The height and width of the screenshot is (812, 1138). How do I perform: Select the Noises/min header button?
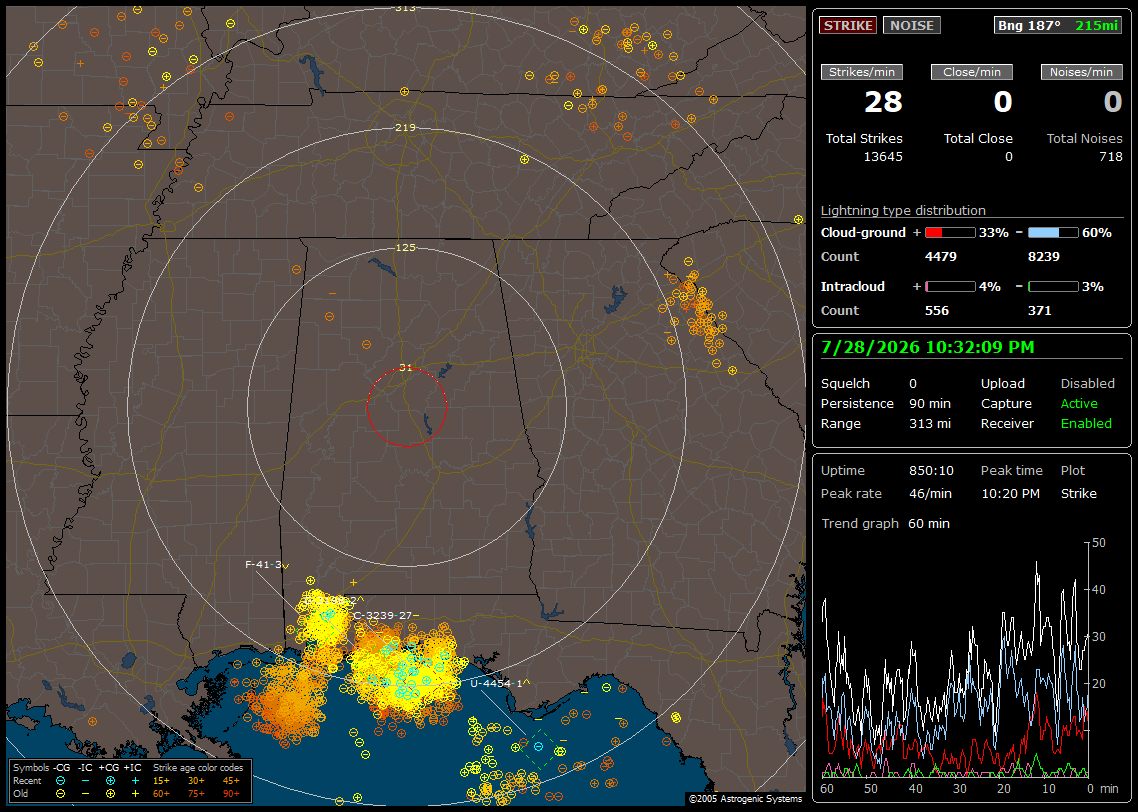click(x=1081, y=72)
